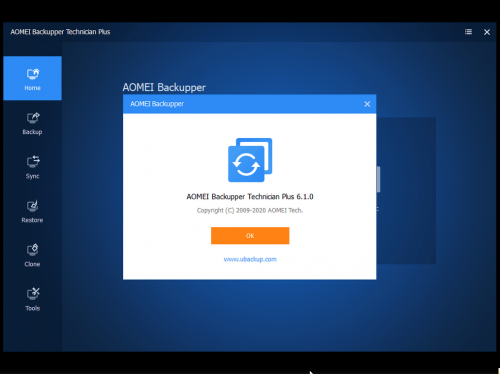Click the AOMEI Backupper logo in dialog
This screenshot has height=374, width=500.
coord(250,160)
